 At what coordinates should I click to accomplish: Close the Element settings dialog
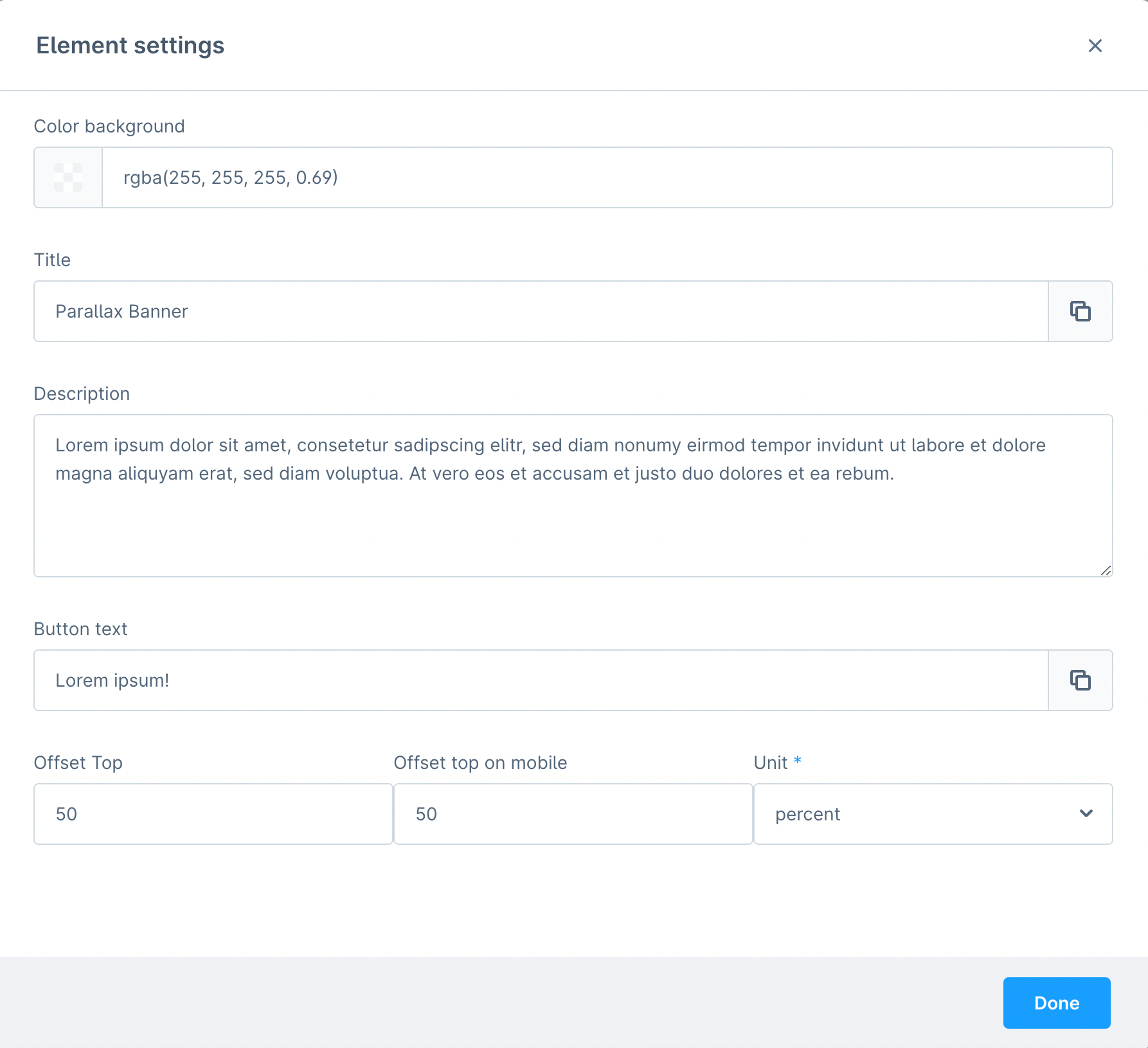[1095, 46]
